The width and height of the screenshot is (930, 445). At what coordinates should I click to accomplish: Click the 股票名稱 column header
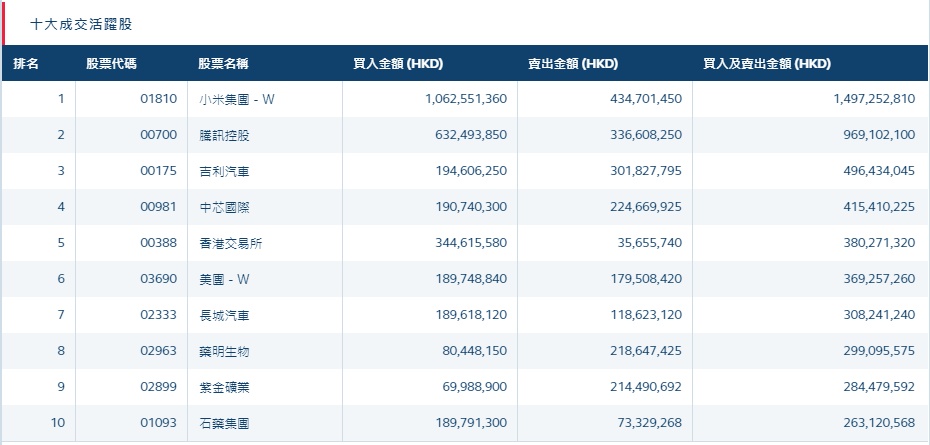pos(223,64)
